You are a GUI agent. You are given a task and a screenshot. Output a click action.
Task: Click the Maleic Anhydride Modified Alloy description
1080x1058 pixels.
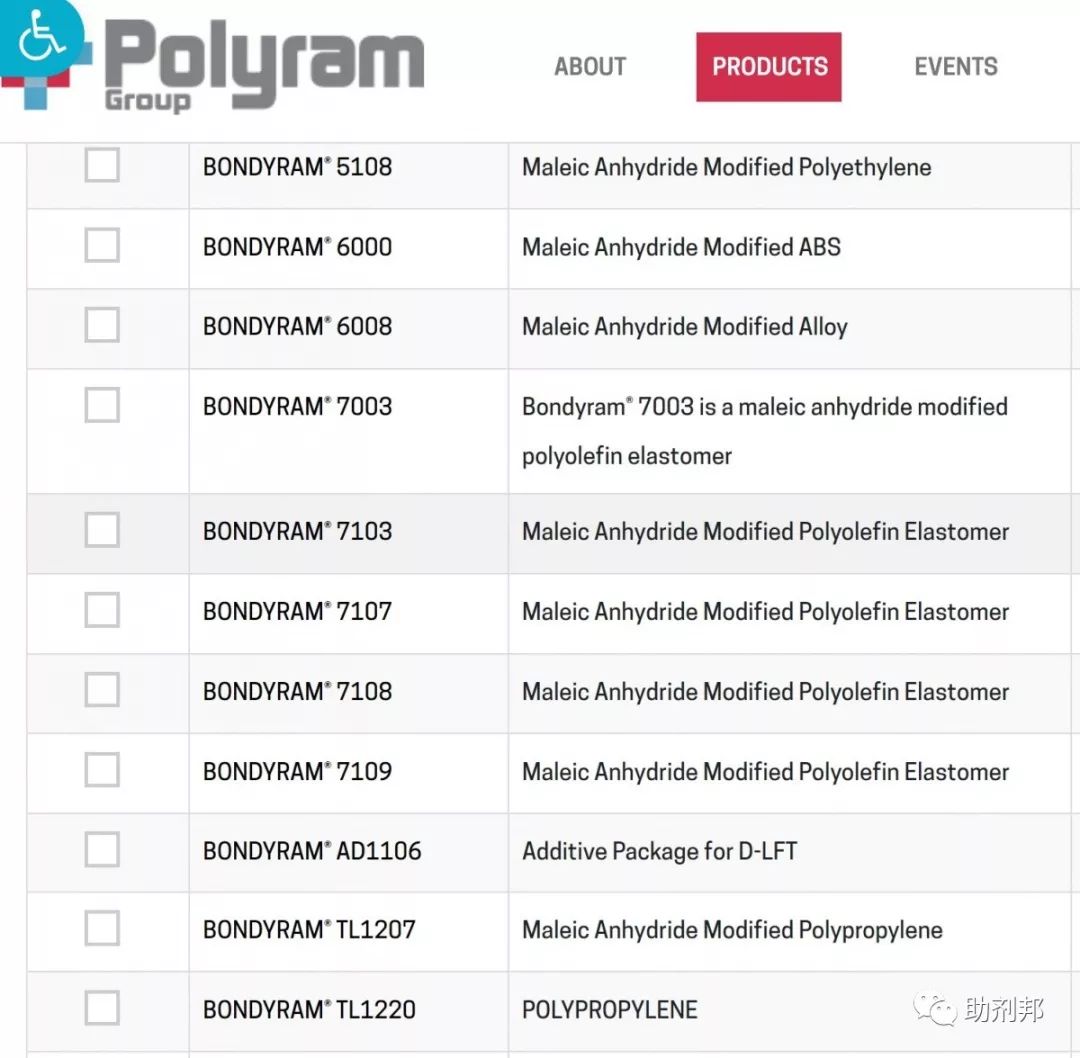[x=685, y=326]
